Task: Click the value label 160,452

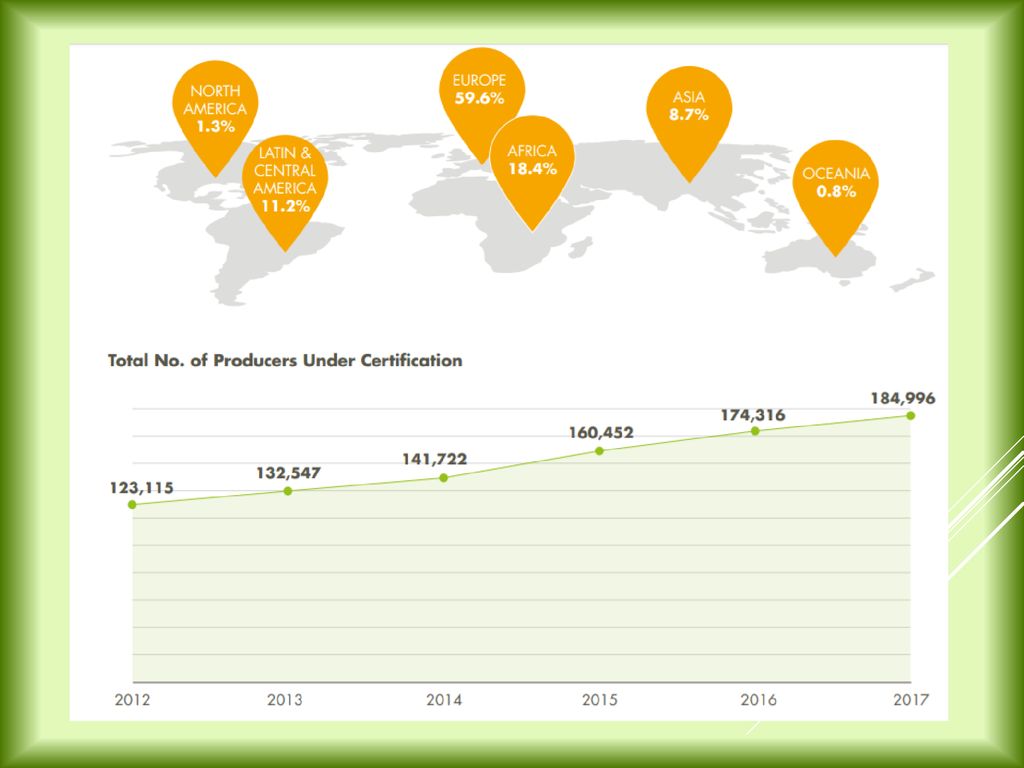Action: coord(601,432)
